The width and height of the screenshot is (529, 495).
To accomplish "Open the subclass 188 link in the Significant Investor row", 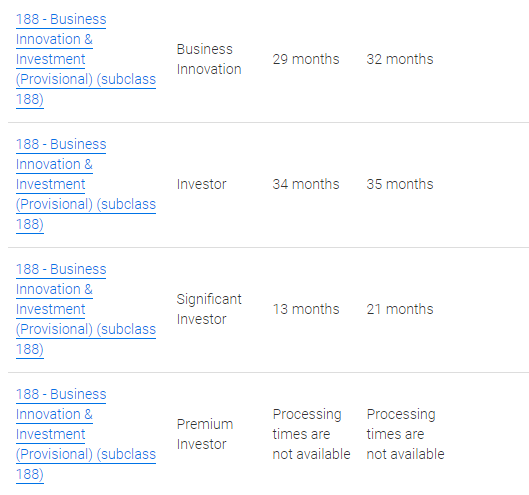I will (x=86, y=309).
